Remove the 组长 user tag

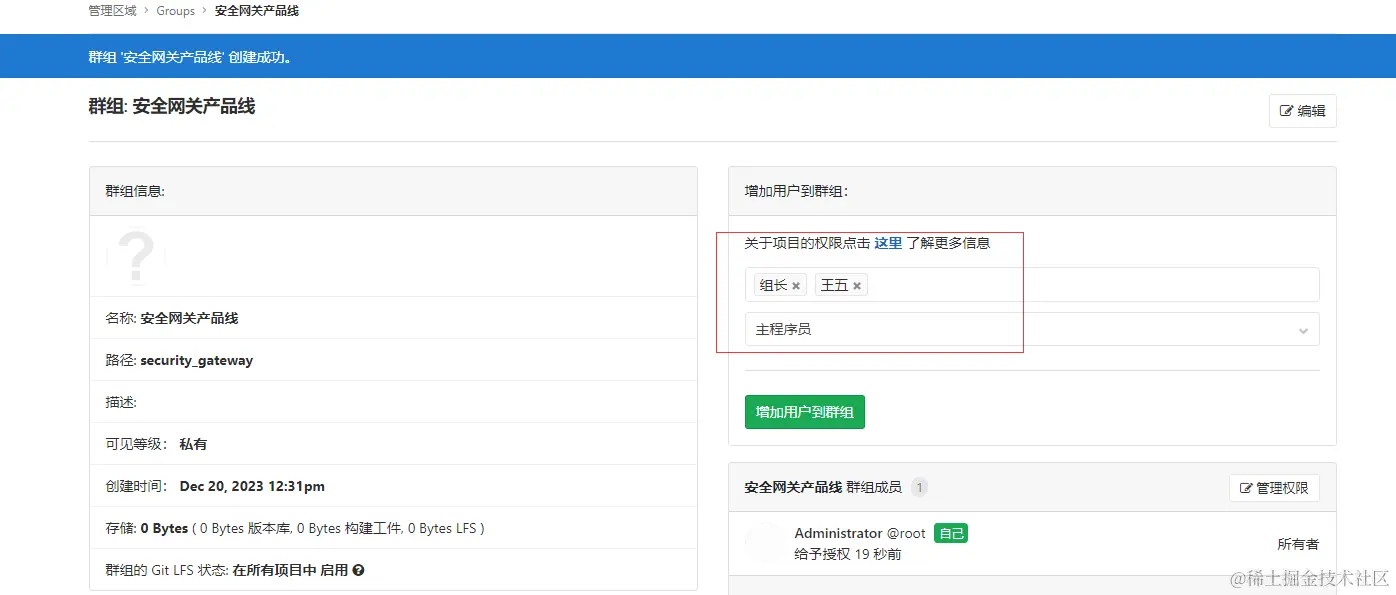(796, 286)
